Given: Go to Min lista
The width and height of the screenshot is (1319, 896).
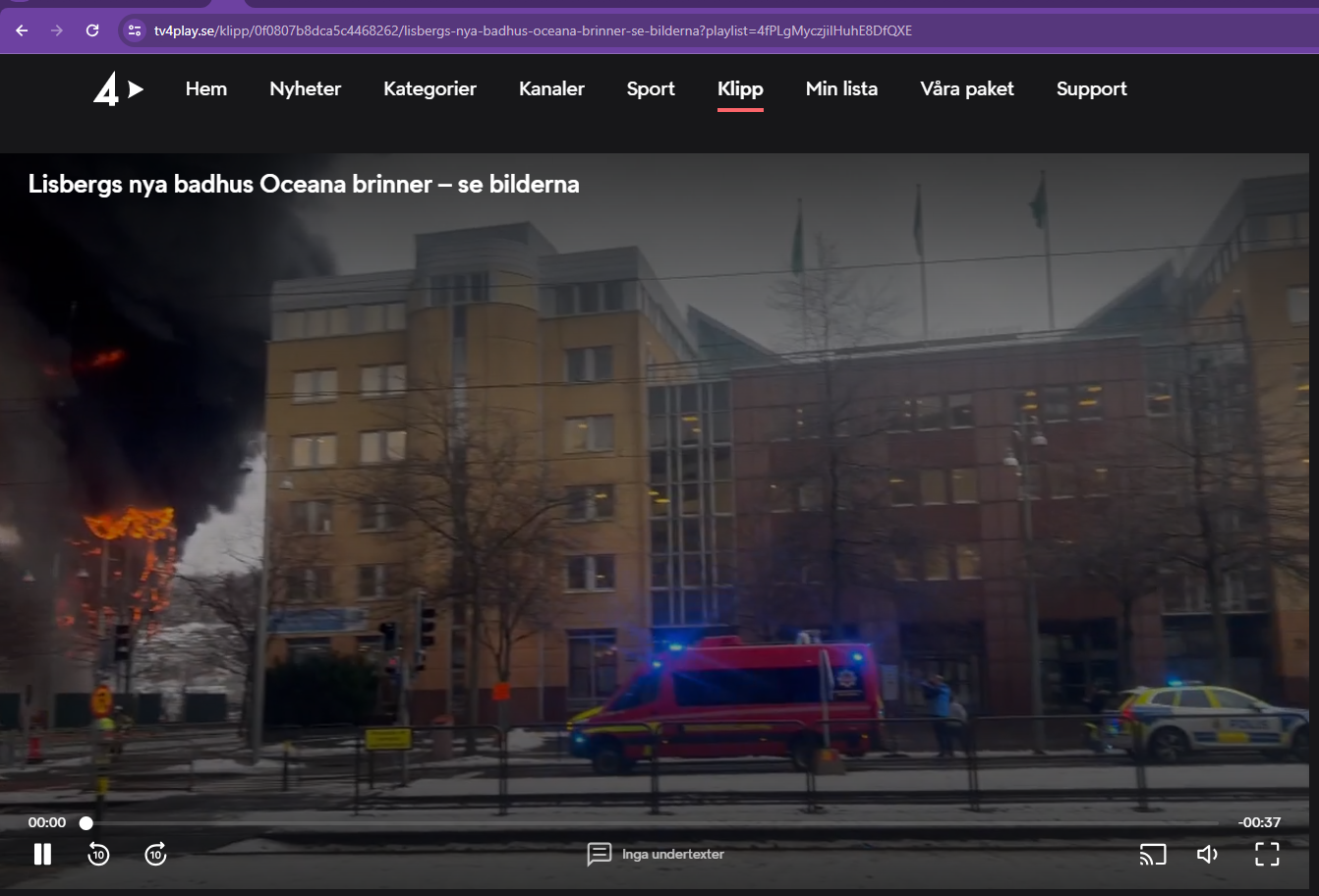Looking at the screenshot, I should pyautogui.click(x=841, y=88).
